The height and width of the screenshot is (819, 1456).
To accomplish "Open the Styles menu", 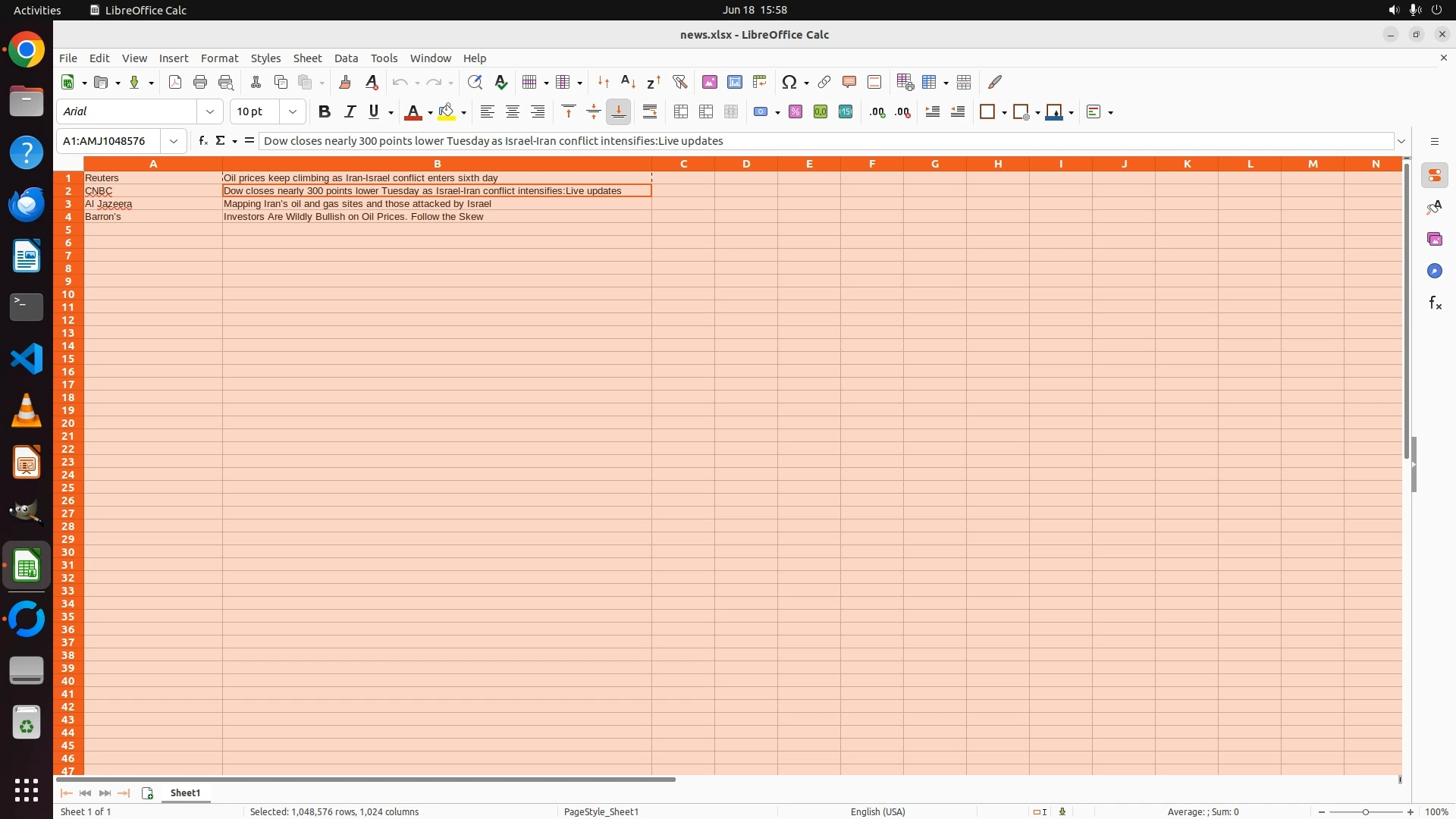I will pos(265,58).
